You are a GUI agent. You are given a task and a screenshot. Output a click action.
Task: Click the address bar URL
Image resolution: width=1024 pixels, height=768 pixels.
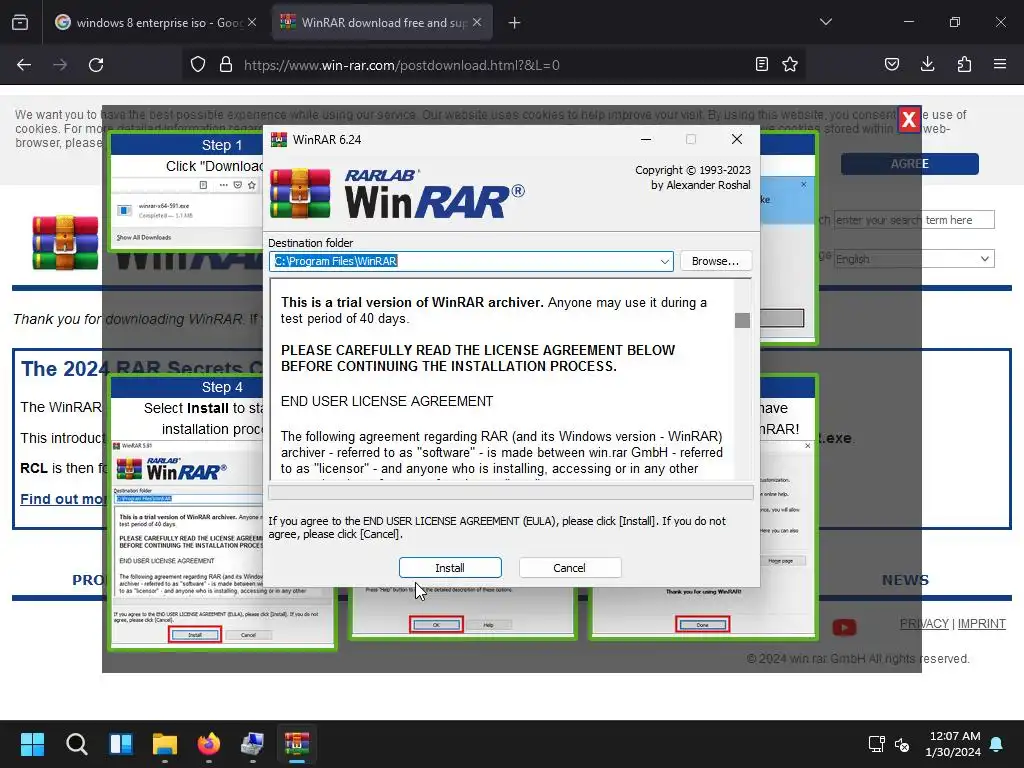point(402,65)
